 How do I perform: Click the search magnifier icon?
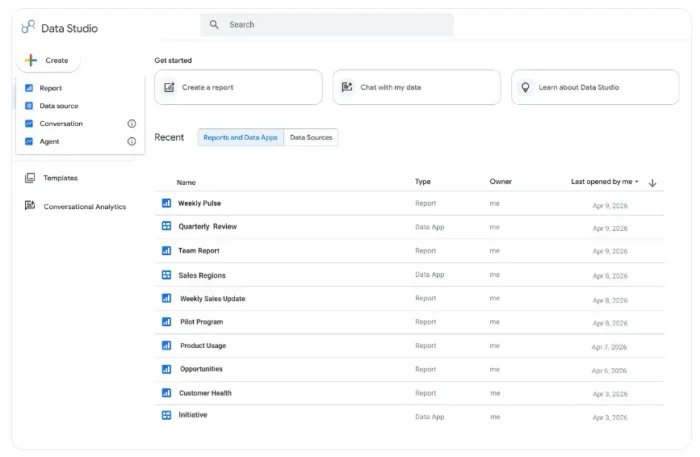[214, 25]
